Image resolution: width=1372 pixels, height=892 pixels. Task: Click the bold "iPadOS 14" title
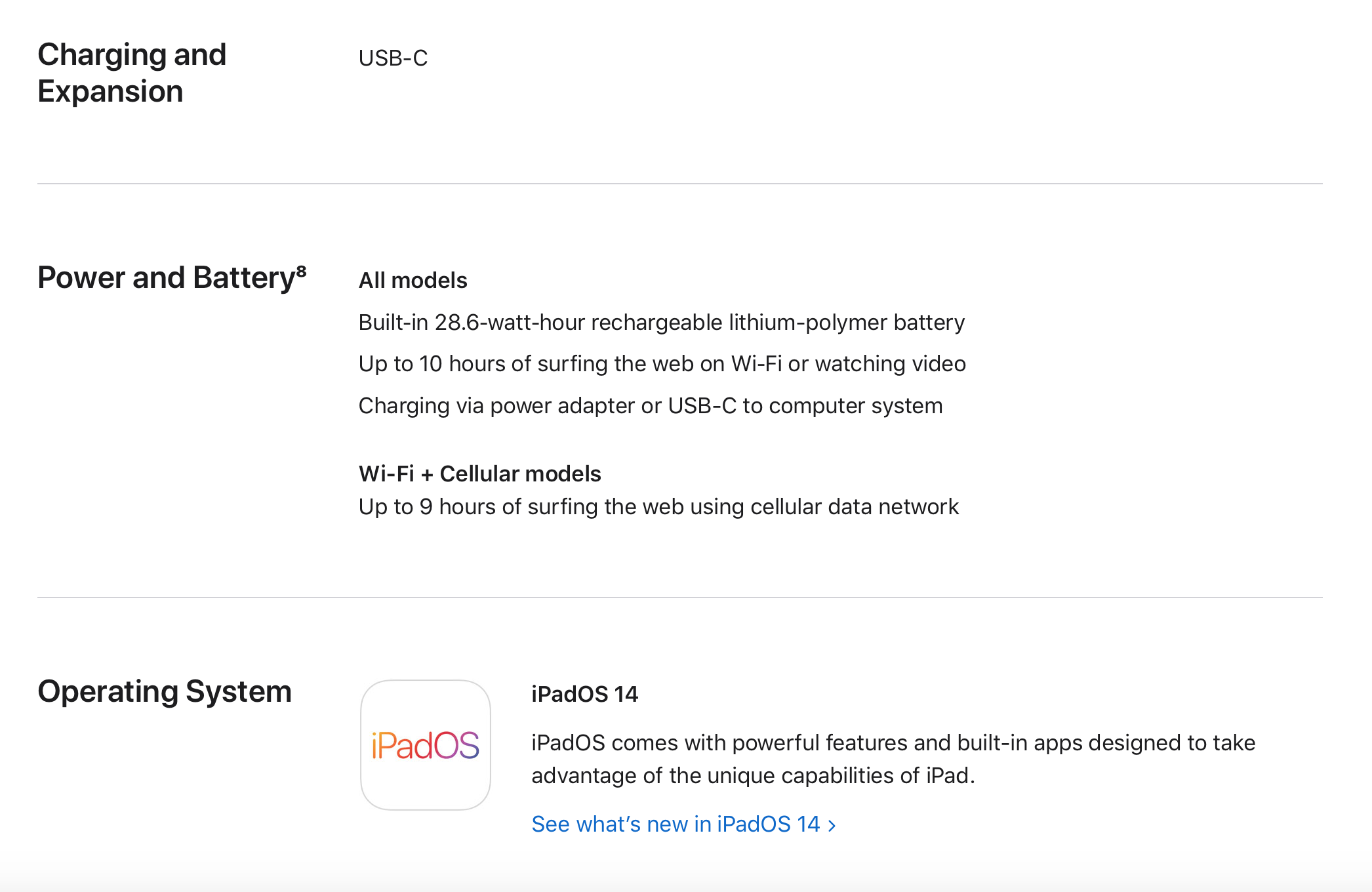584,694
